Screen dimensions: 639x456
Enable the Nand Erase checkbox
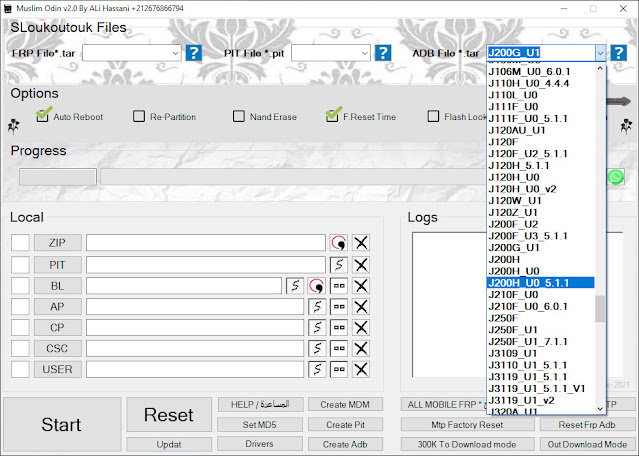[239, 116]
